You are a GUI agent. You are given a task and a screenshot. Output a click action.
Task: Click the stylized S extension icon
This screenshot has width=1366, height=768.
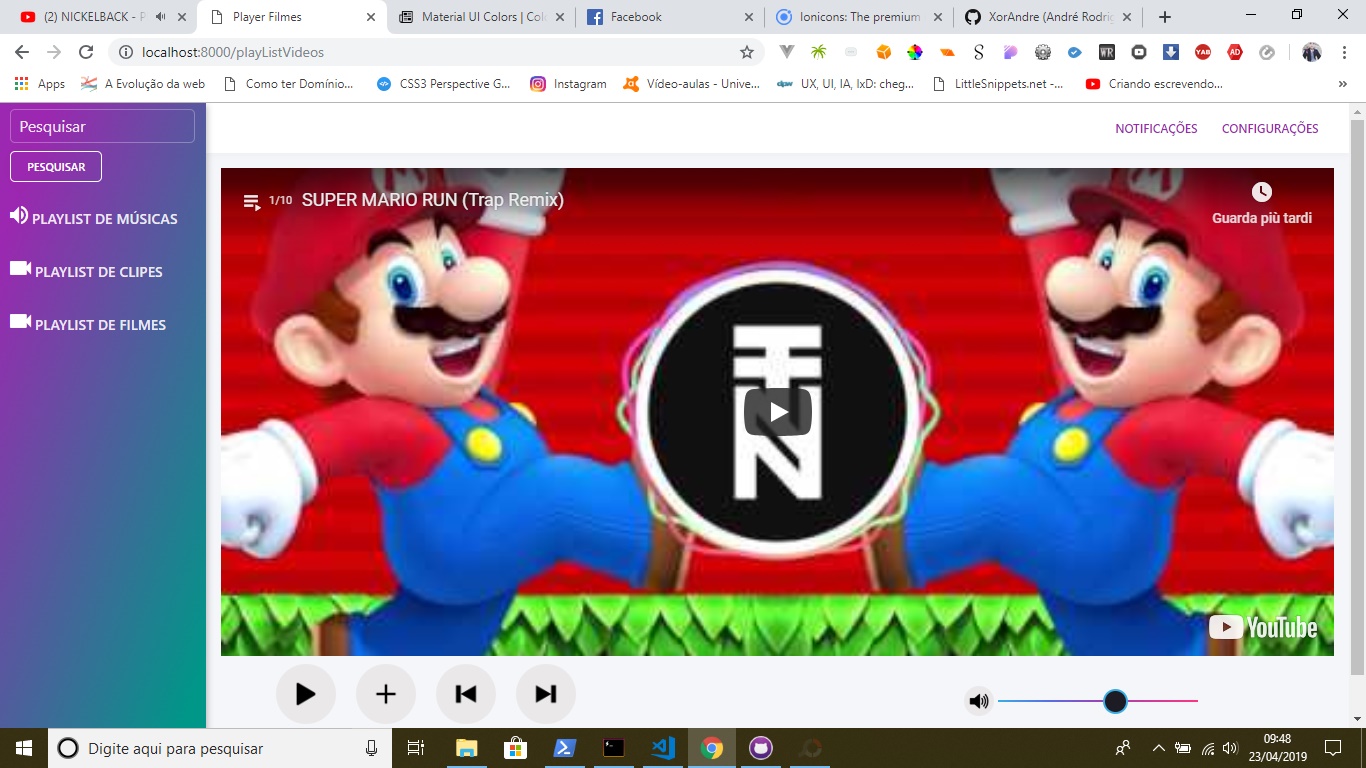pos(979,52)
